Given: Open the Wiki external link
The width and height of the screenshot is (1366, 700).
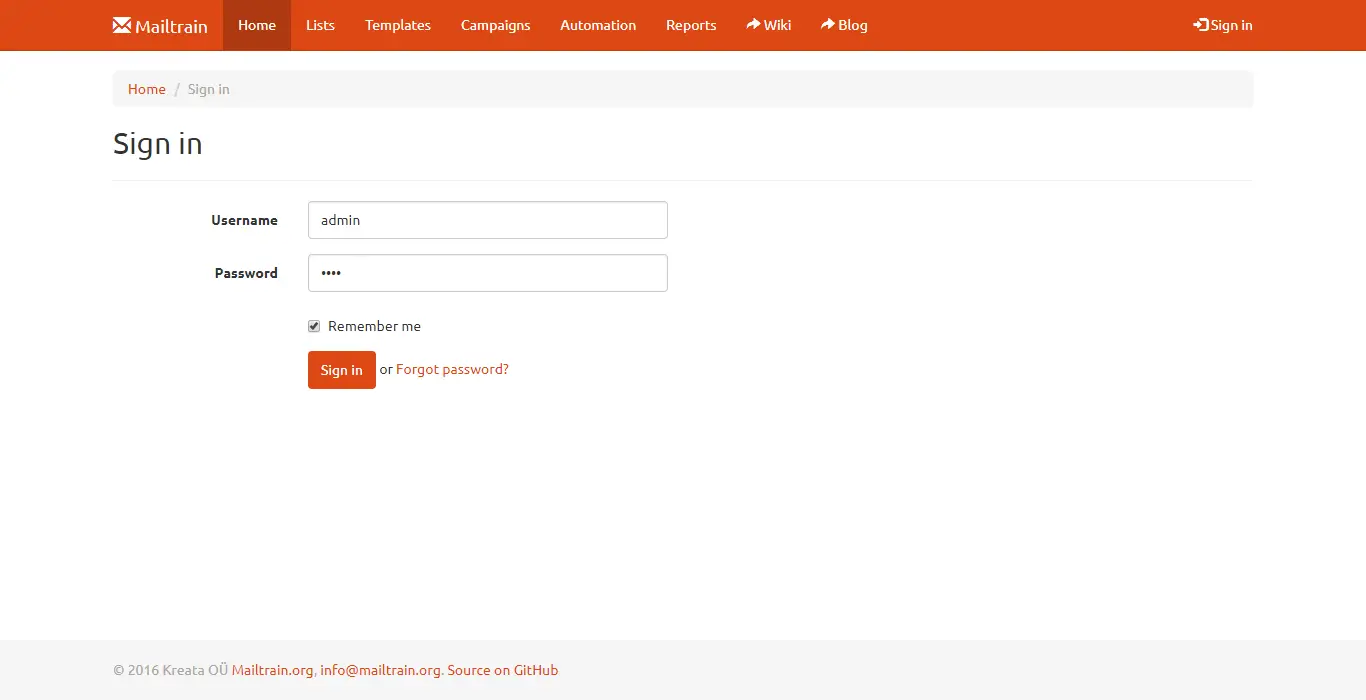Looking at the screenshot, I should (769, 25).
